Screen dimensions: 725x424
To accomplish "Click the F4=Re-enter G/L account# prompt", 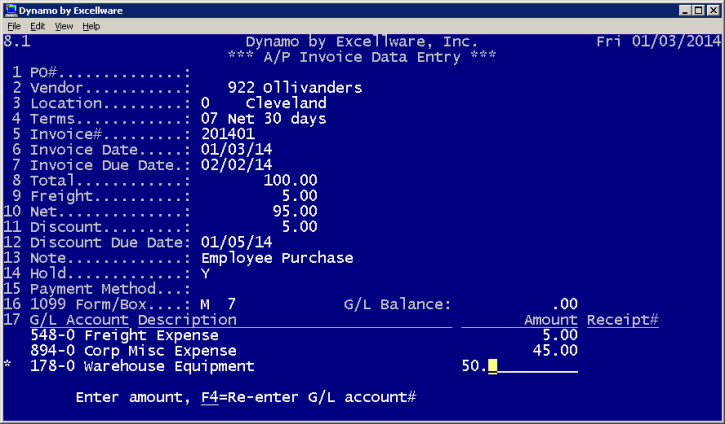I will click(x=308, y=397).
